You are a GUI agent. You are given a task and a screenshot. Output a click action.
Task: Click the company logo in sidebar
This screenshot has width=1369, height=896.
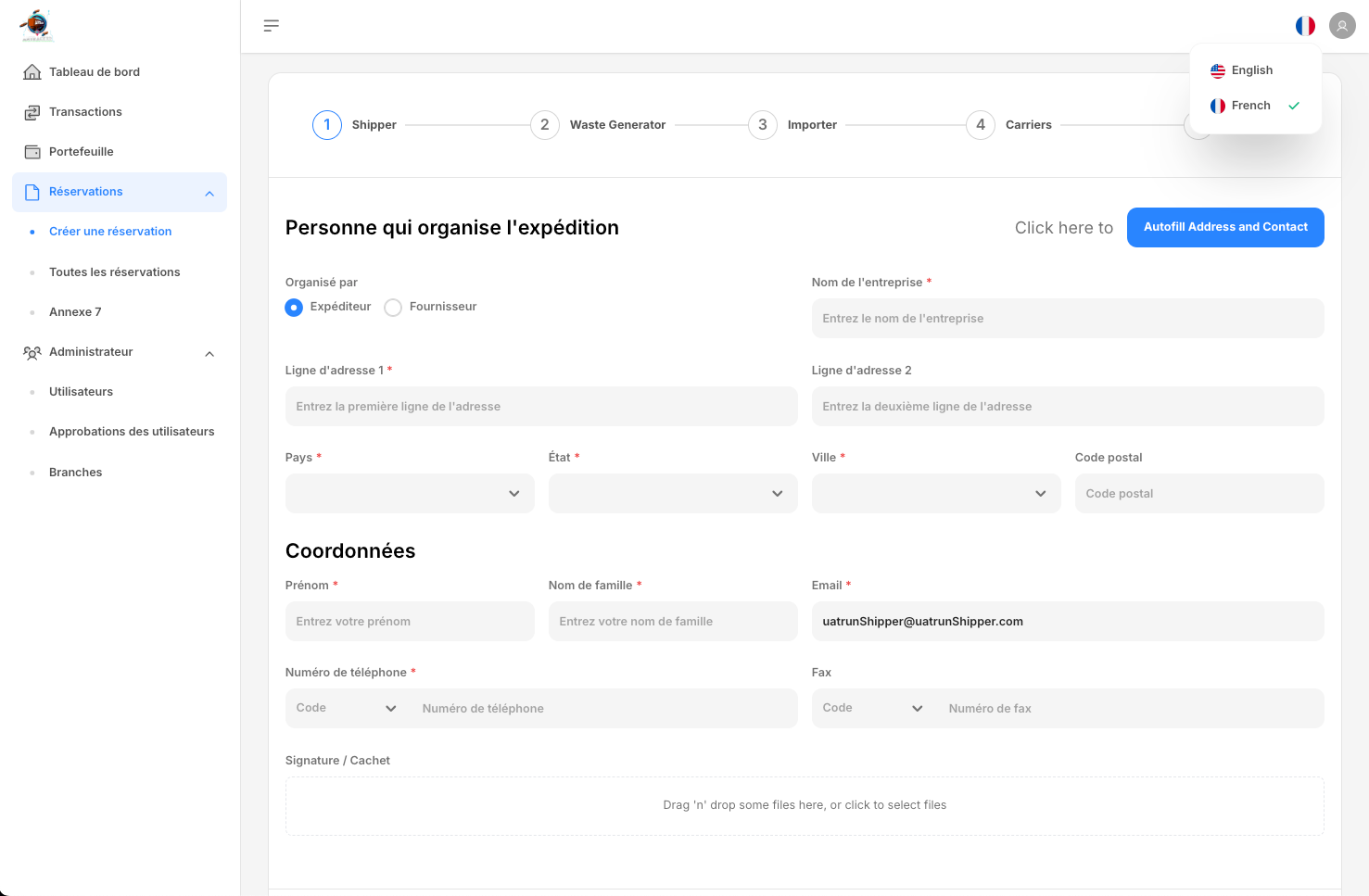click(x=37, y=26)
